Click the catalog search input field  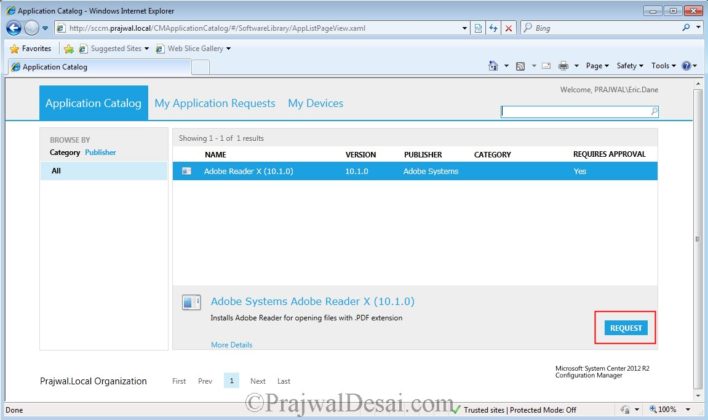(x=576, y=111)
